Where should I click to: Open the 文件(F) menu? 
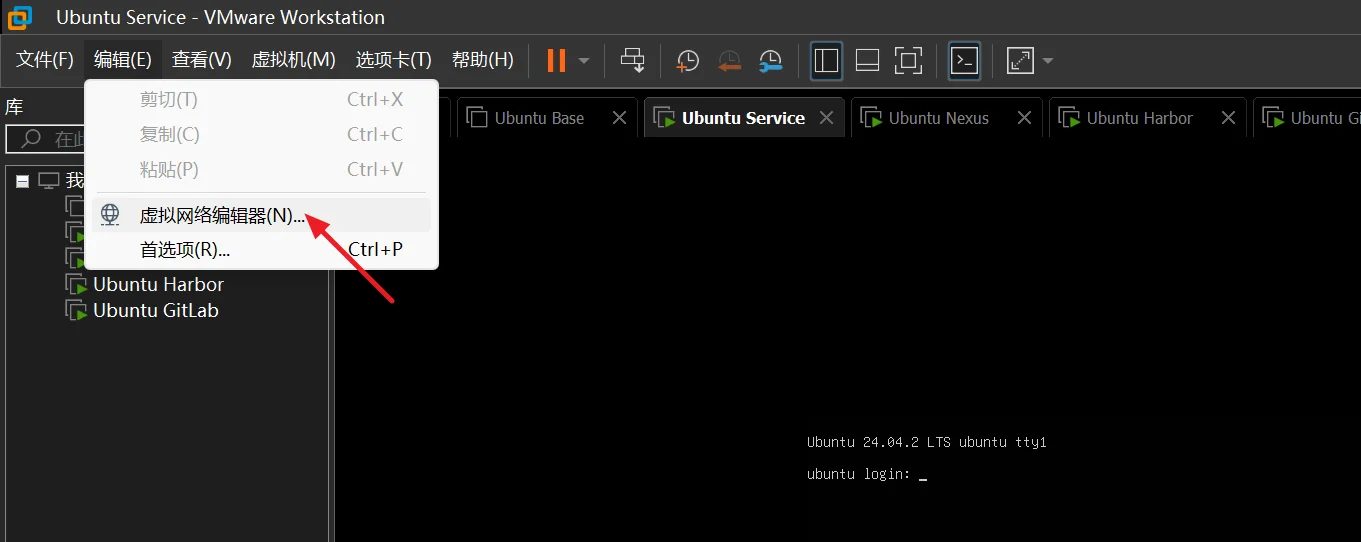point(45,60)
